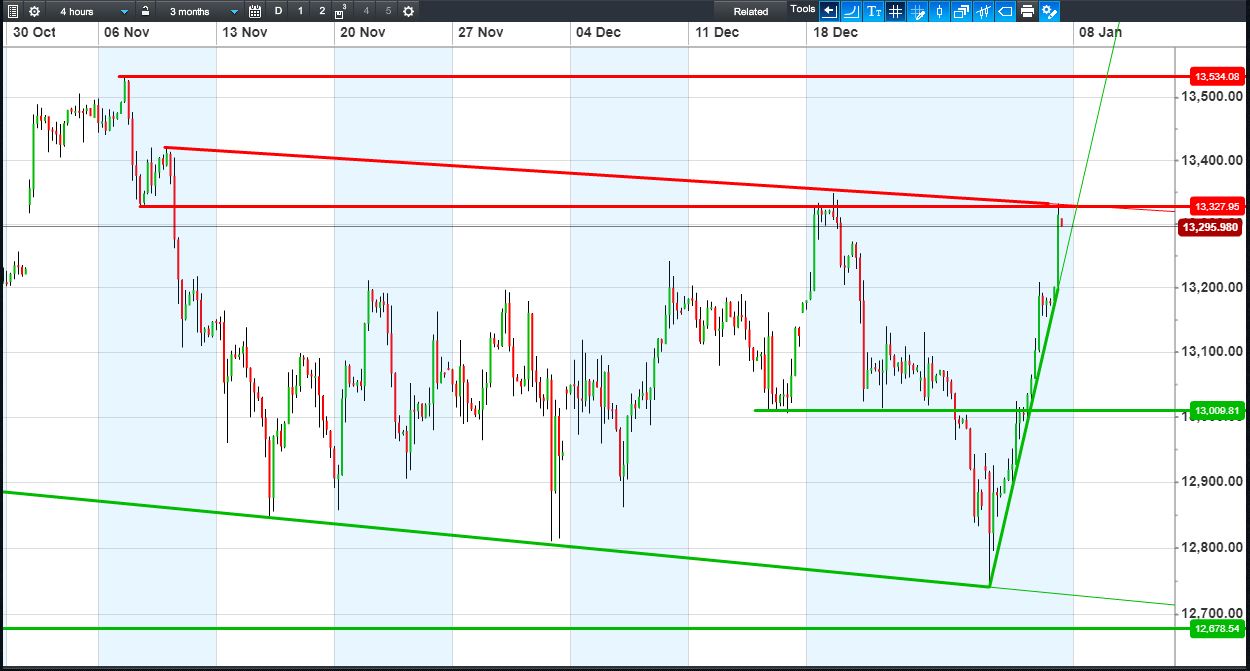Screen dimensions: 1250x671
Task: Click the 08 Jan date axis label
Action: point(1100,32)
